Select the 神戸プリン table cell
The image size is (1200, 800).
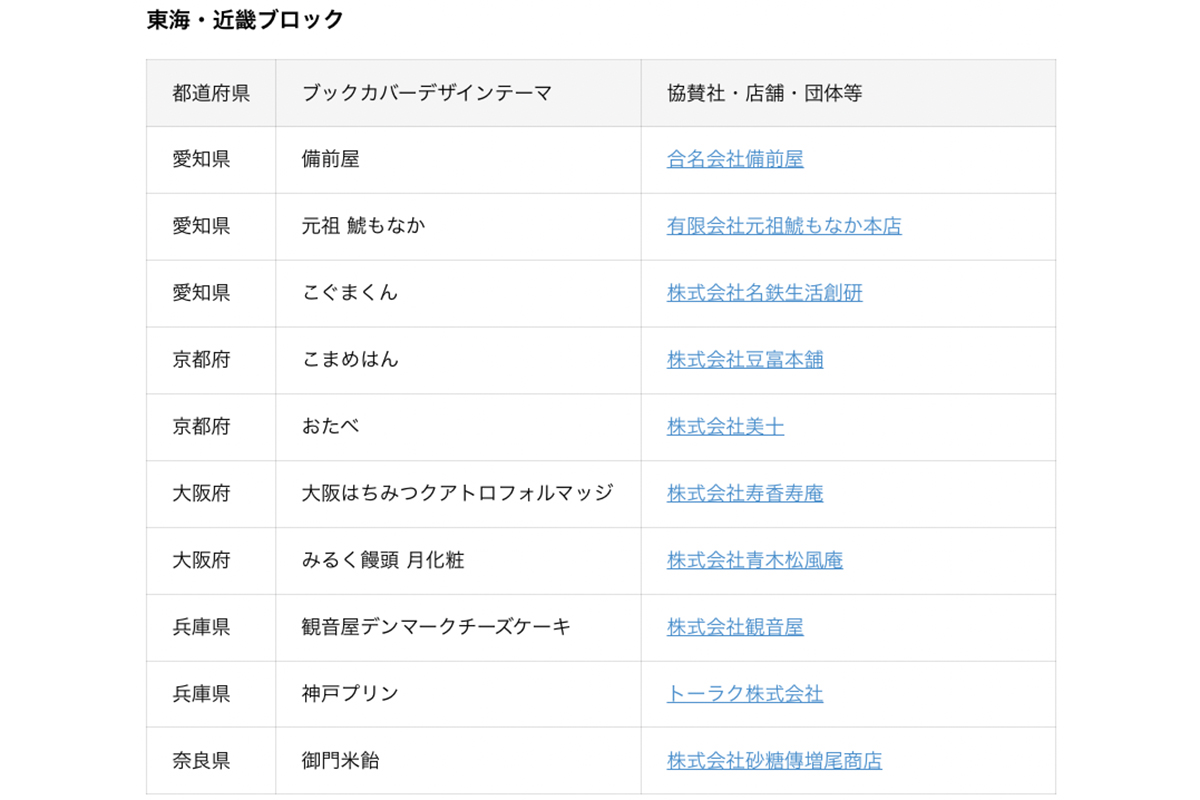459,694
